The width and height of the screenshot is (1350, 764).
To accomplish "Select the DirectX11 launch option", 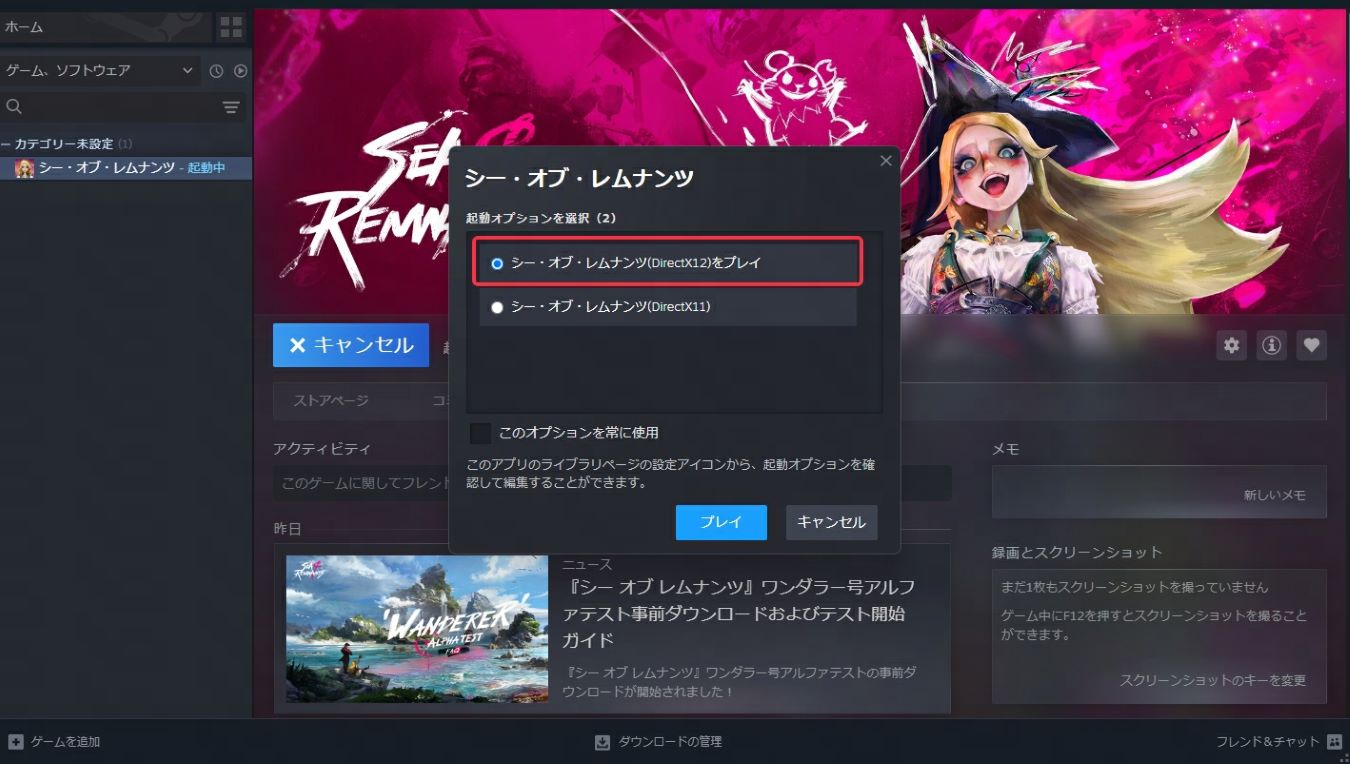I will point(497,307).
